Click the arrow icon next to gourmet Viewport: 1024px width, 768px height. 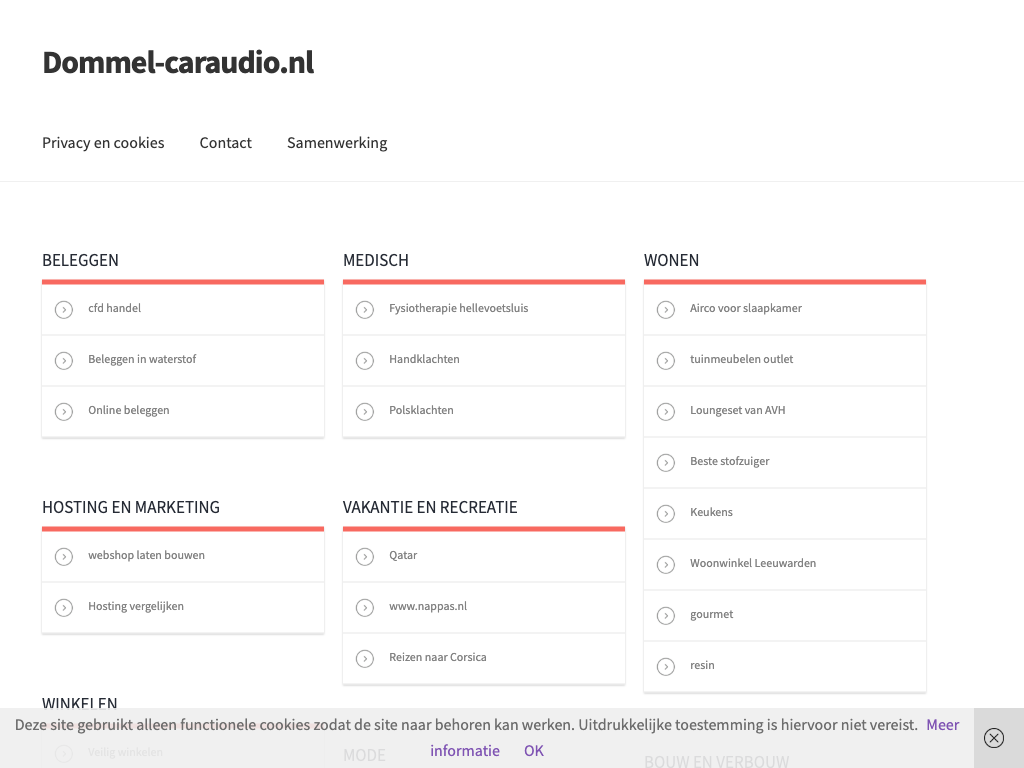[666, 616]
